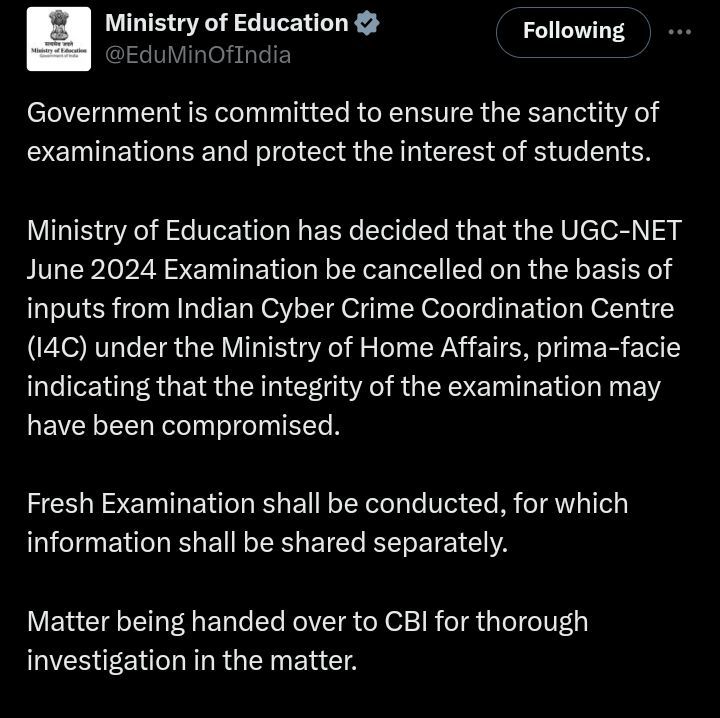Click the word Government starting the post
This screenshot has height=718, width=720.
click(x=104, y=112)
